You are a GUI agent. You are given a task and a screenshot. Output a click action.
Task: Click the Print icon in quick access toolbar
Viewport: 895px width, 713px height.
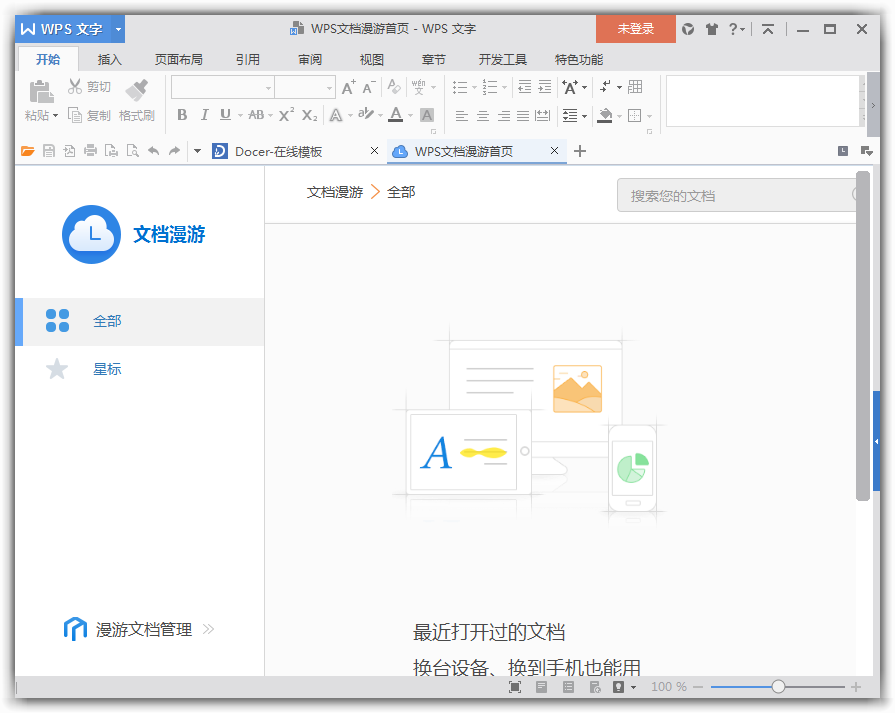(x=91, y=151)
